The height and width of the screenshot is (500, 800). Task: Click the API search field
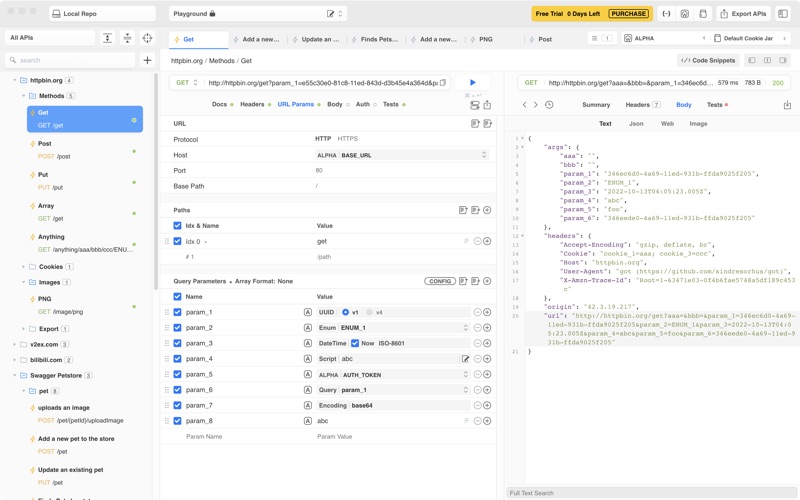[70, 60]
